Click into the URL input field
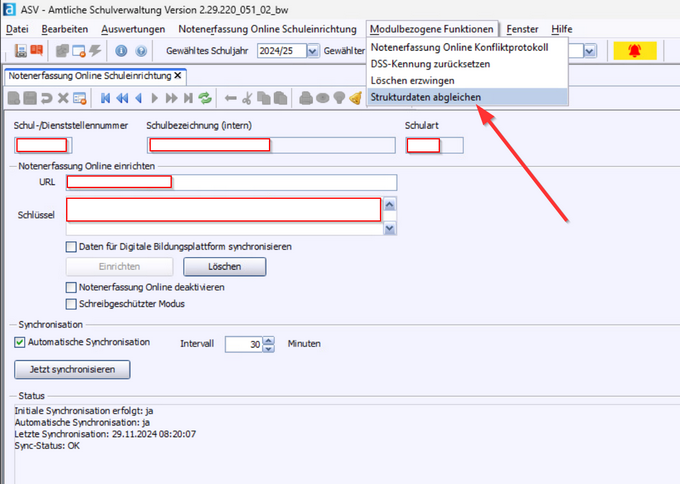This screenshot has height=484, width=680. pyautogui.click(x=232, y=182)
